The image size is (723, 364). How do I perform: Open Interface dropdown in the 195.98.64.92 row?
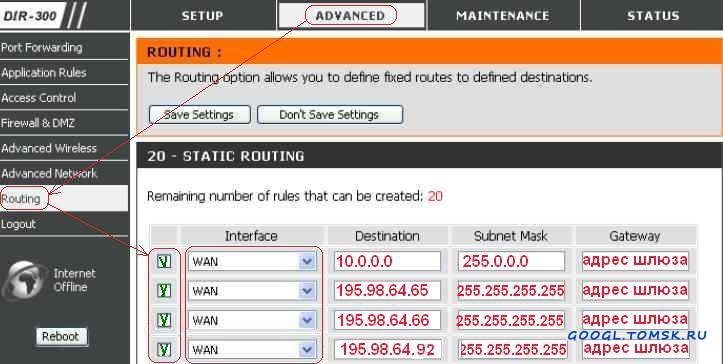click(252, 350)
